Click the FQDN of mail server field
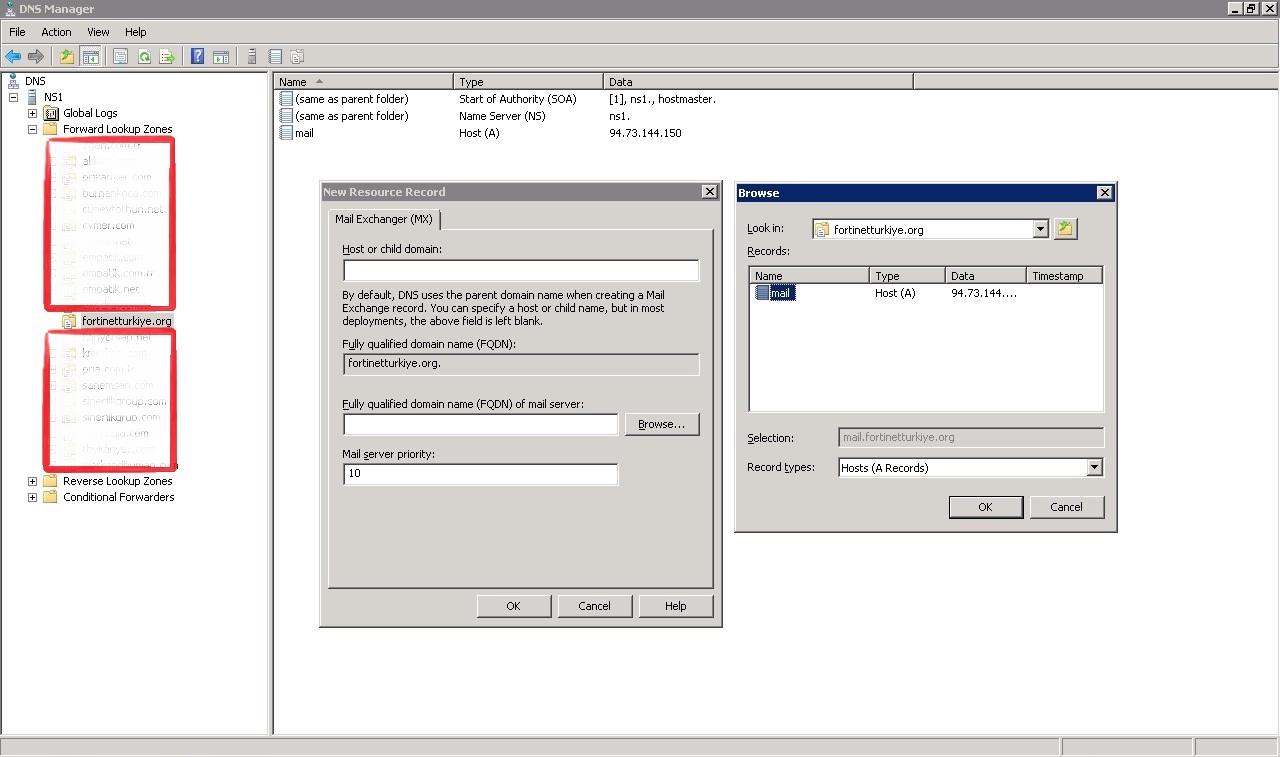This screenshot has height=757, width=1280. (481, 424)
